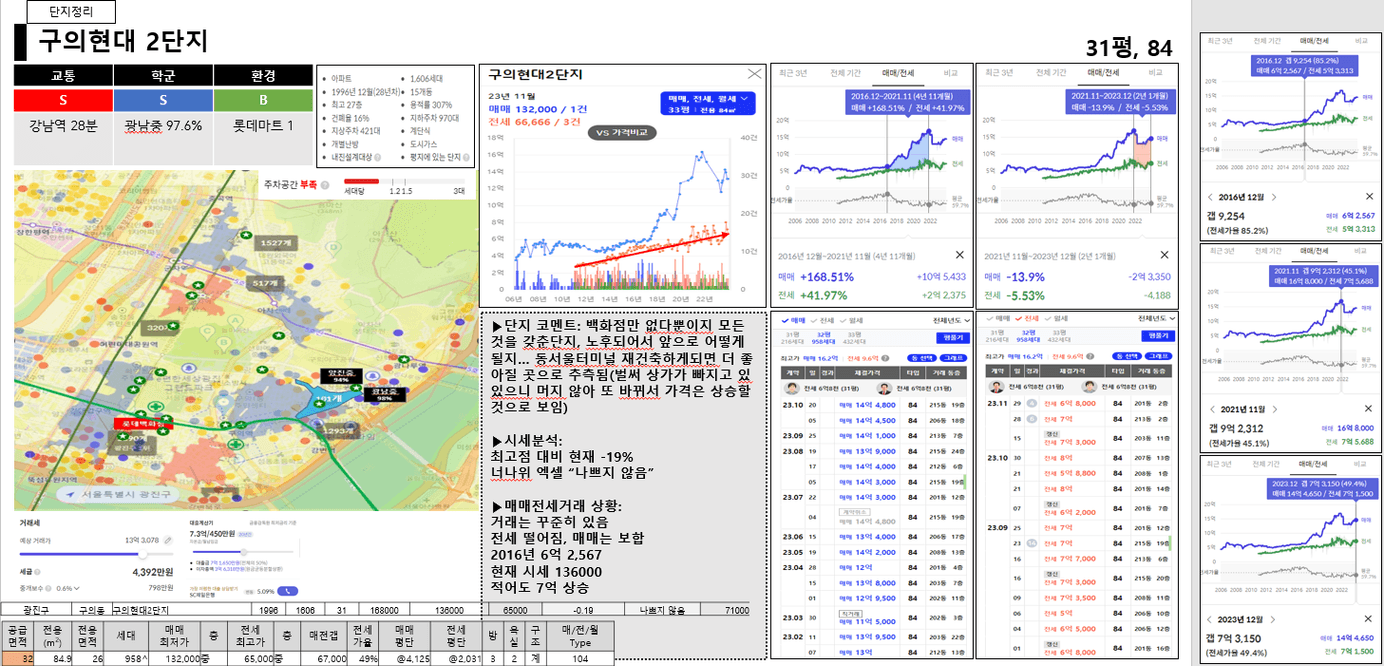1384x666 pixels.
Task: Click the info icon next to 세금
Action: coord(37,573)
